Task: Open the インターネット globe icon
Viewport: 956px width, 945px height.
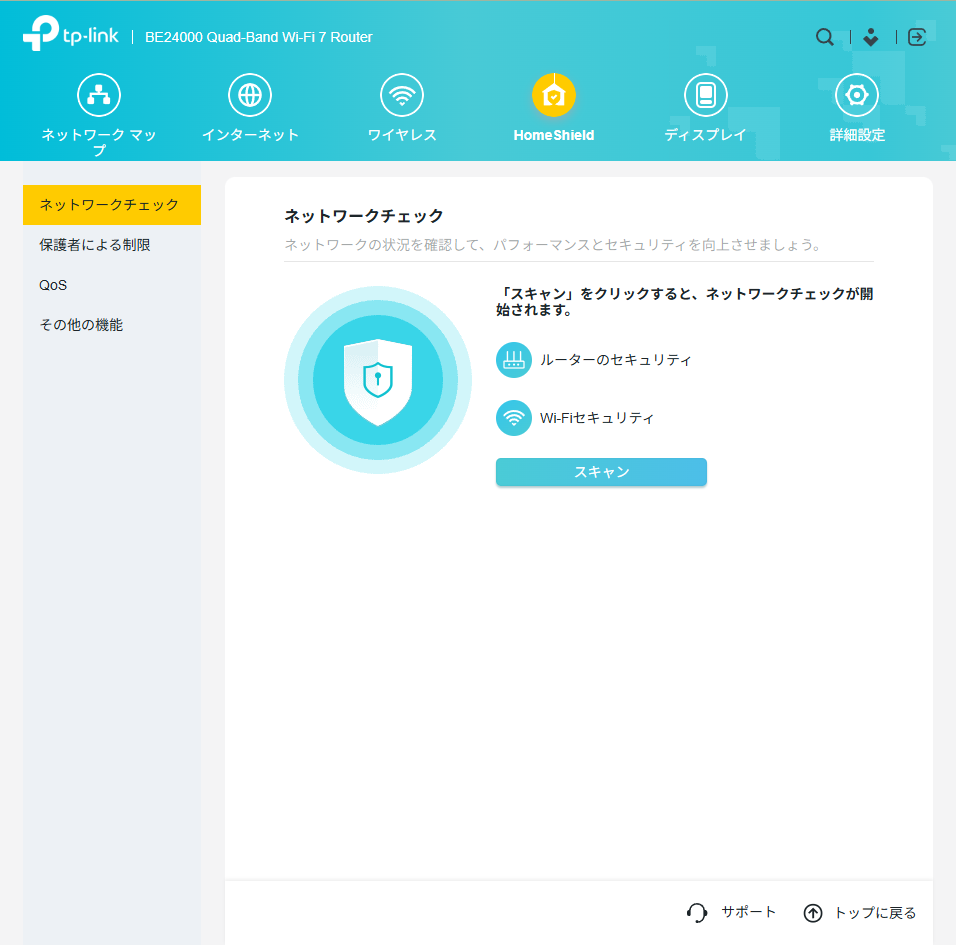Action: (x=250, y=95)
